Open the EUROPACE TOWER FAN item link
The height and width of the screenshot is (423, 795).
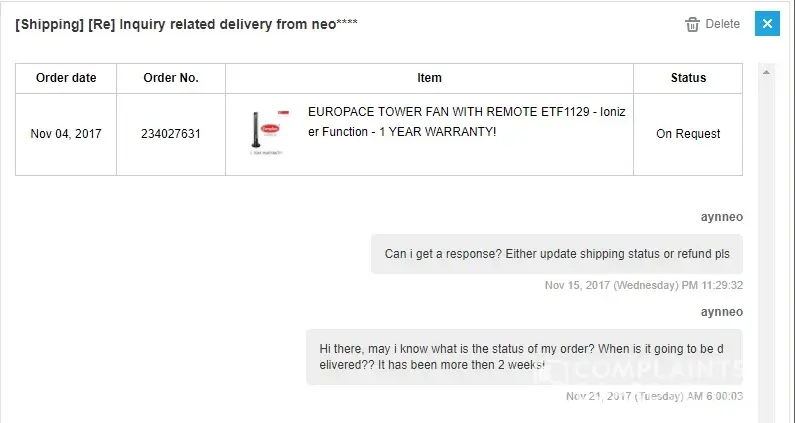tap(466, 123)
